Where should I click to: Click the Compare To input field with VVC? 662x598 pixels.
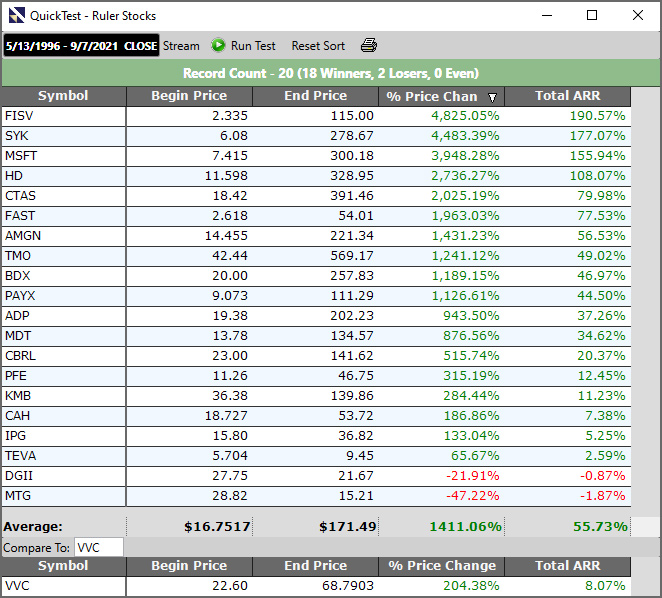98,547
